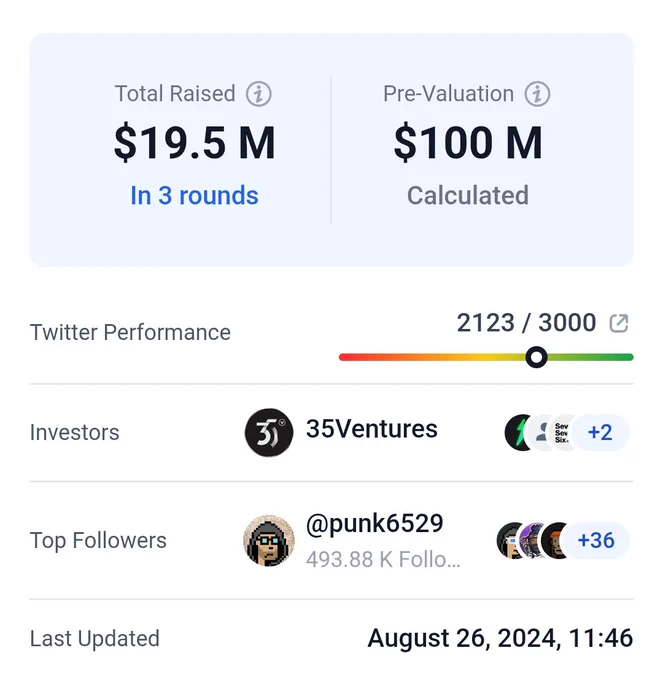
Task: Open the Twitter Performance external link icon
Action: click(x=619, y=323)
